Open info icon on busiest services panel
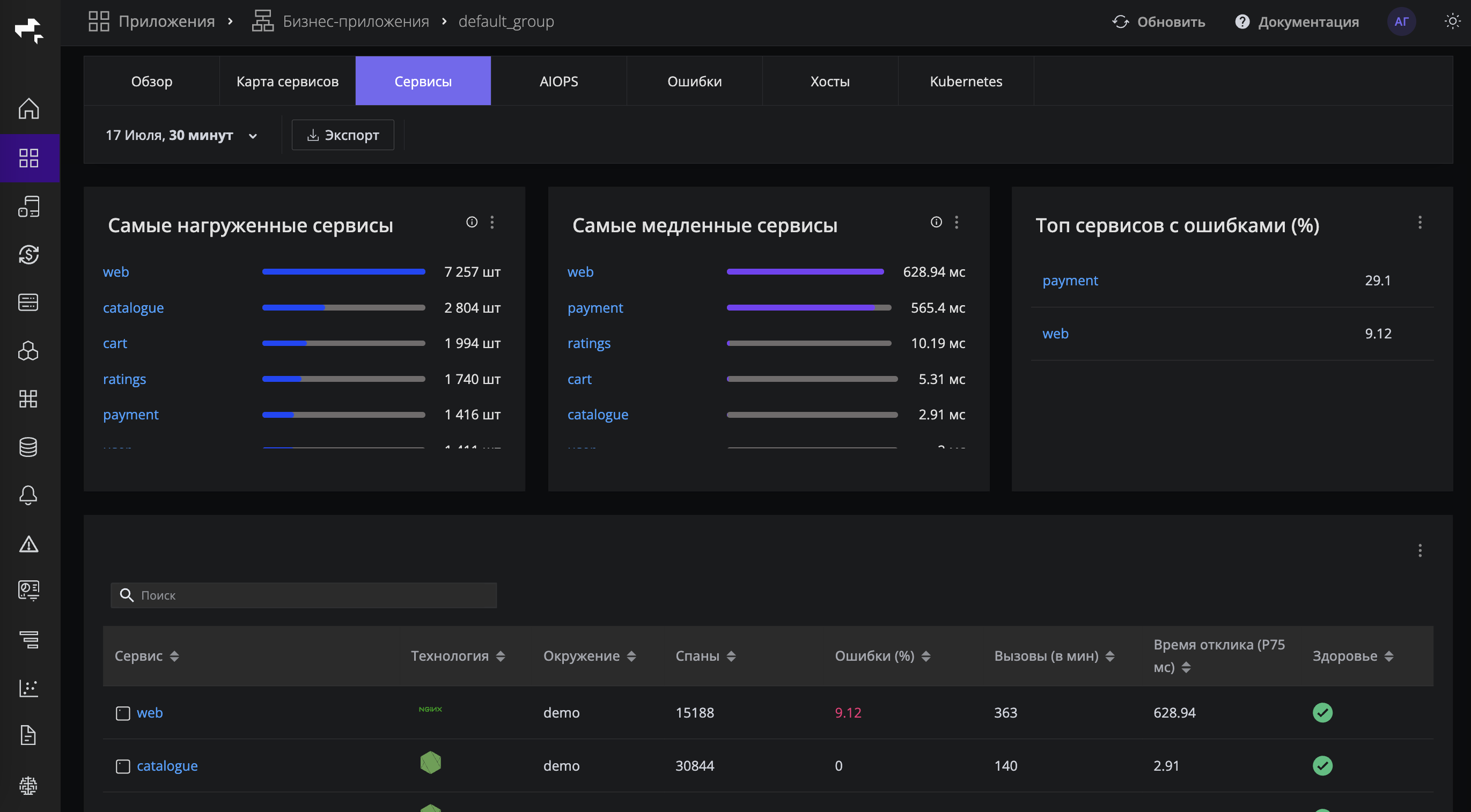Viewport: 1471px width, 812px height. click(472, 222)
